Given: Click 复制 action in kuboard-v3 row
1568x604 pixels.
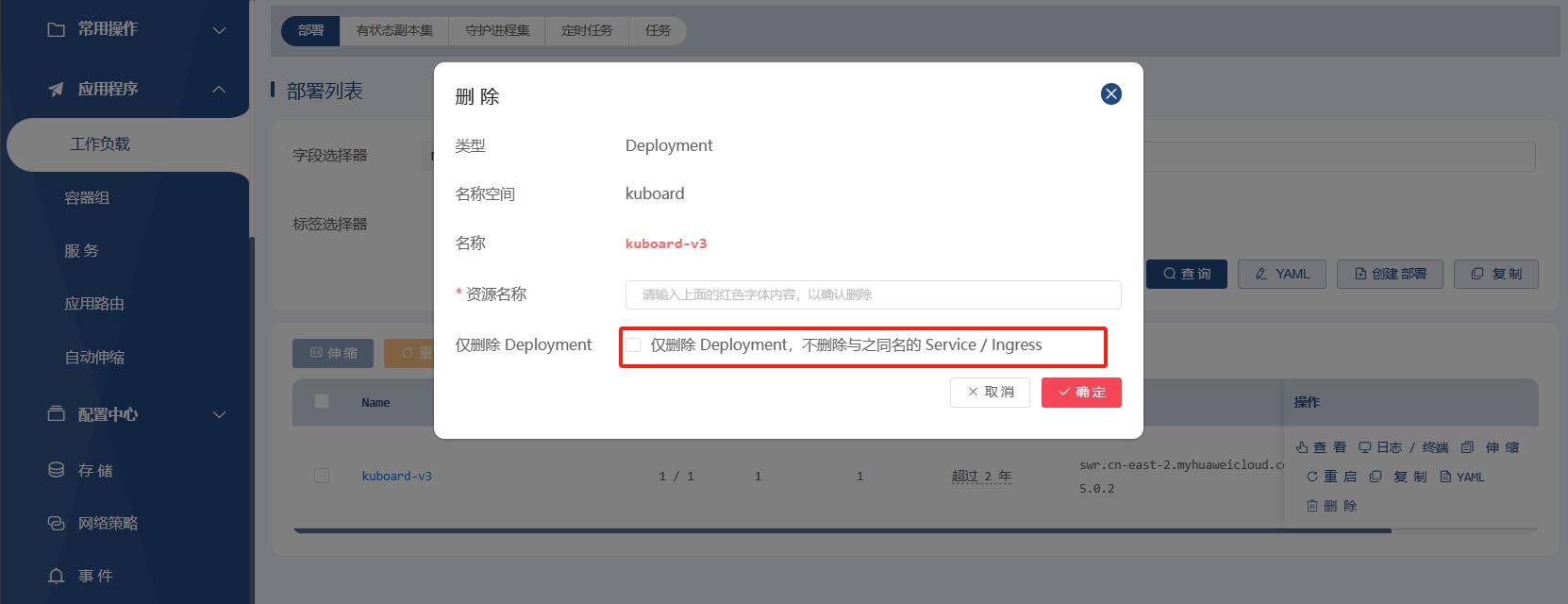Looking at the screenshot, I should (1398, 477).
